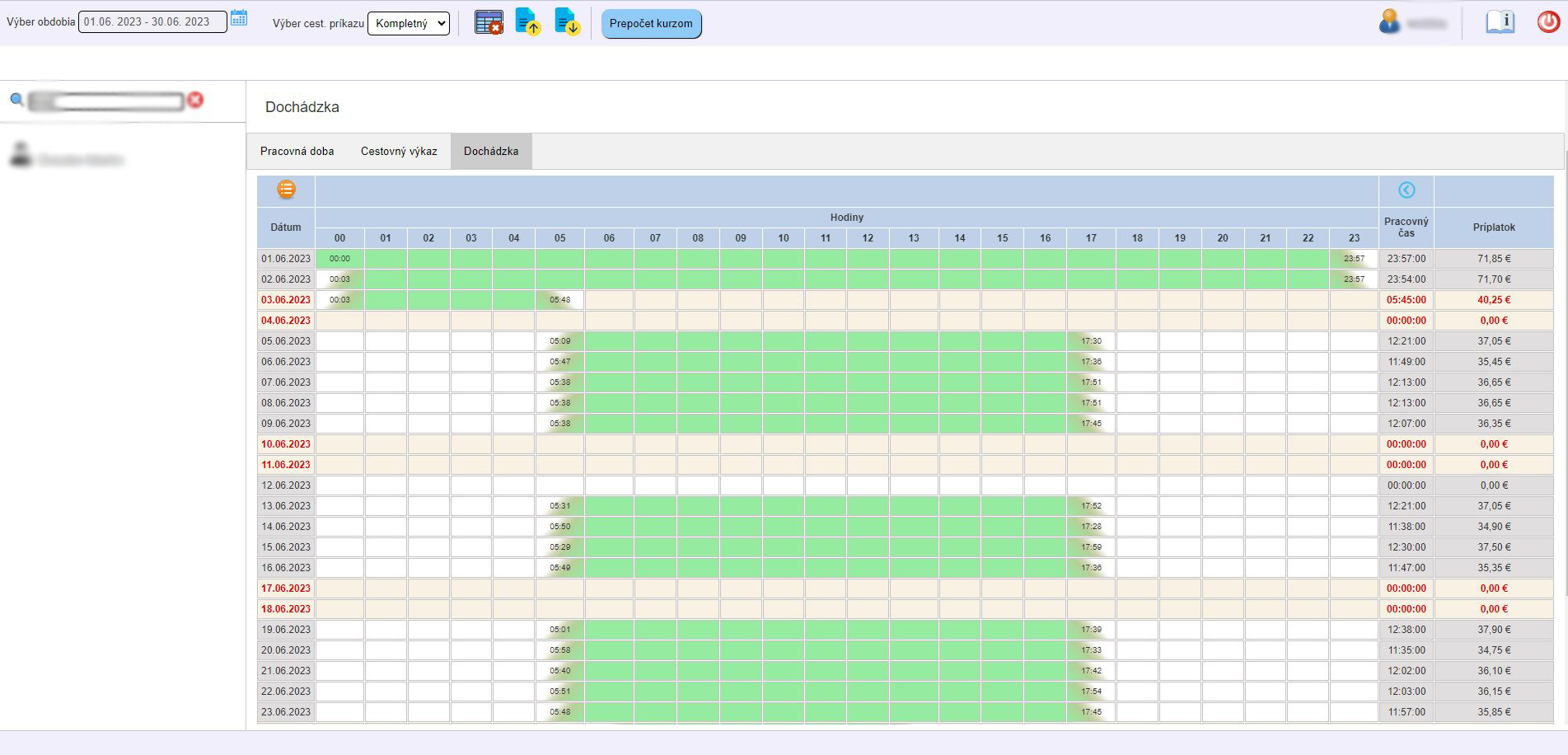Viewport: 1568px width, 755px height.
Task: Click the hour 05 column header
Action: tap(560, 238)
